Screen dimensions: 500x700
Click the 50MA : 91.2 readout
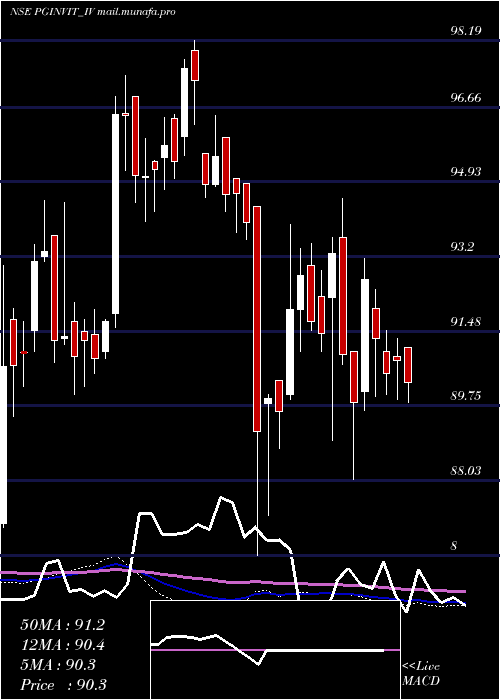(x=62, y=625)
